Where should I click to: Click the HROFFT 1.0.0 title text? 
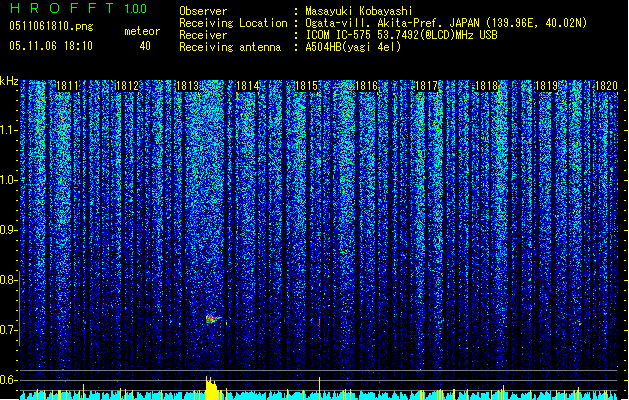[x=79, y=8]
